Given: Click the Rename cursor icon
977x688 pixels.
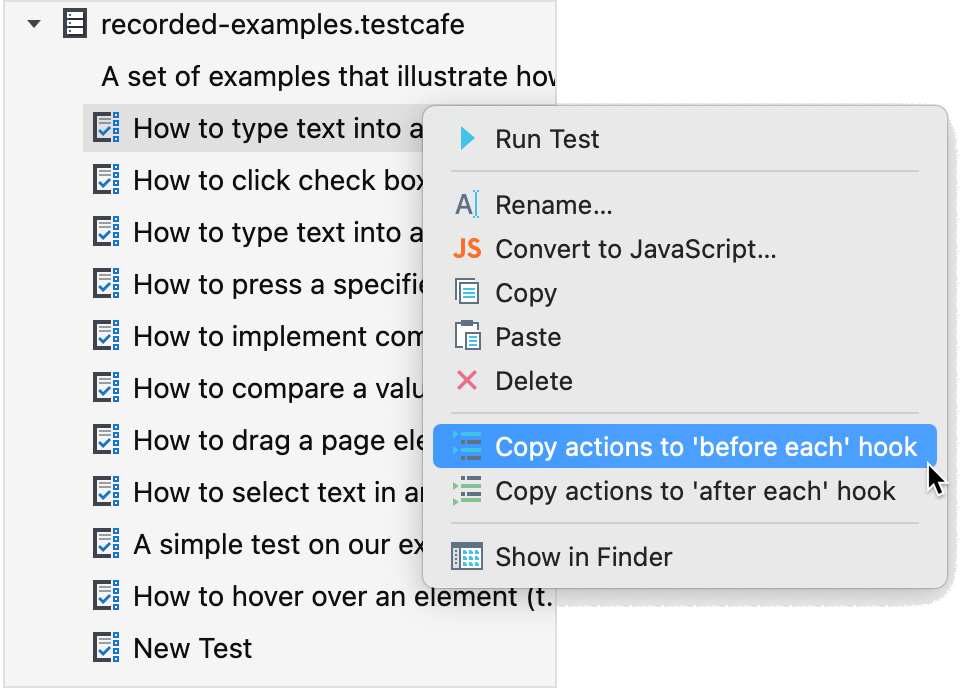Looking at the screenshot, I should (465, 204).
